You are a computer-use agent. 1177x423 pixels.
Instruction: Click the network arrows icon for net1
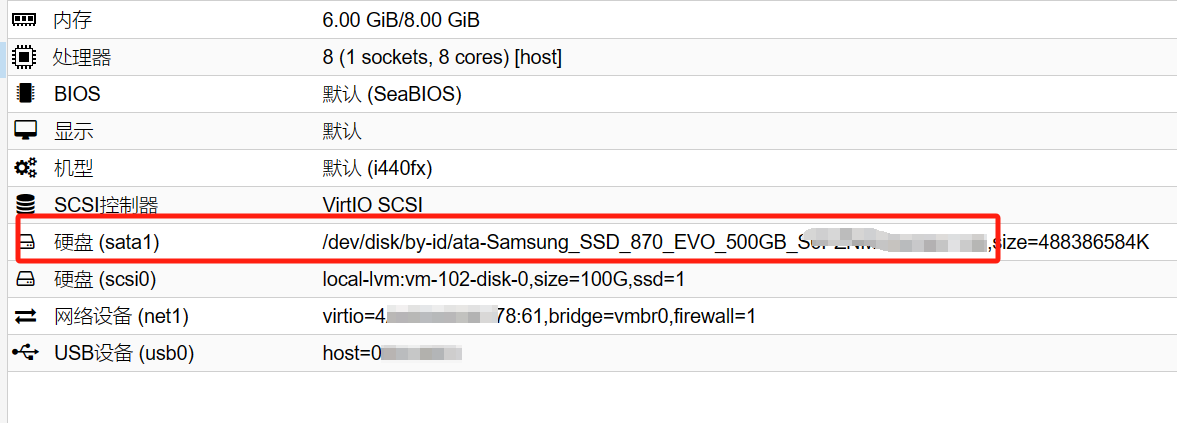click(x=25, y=316)
